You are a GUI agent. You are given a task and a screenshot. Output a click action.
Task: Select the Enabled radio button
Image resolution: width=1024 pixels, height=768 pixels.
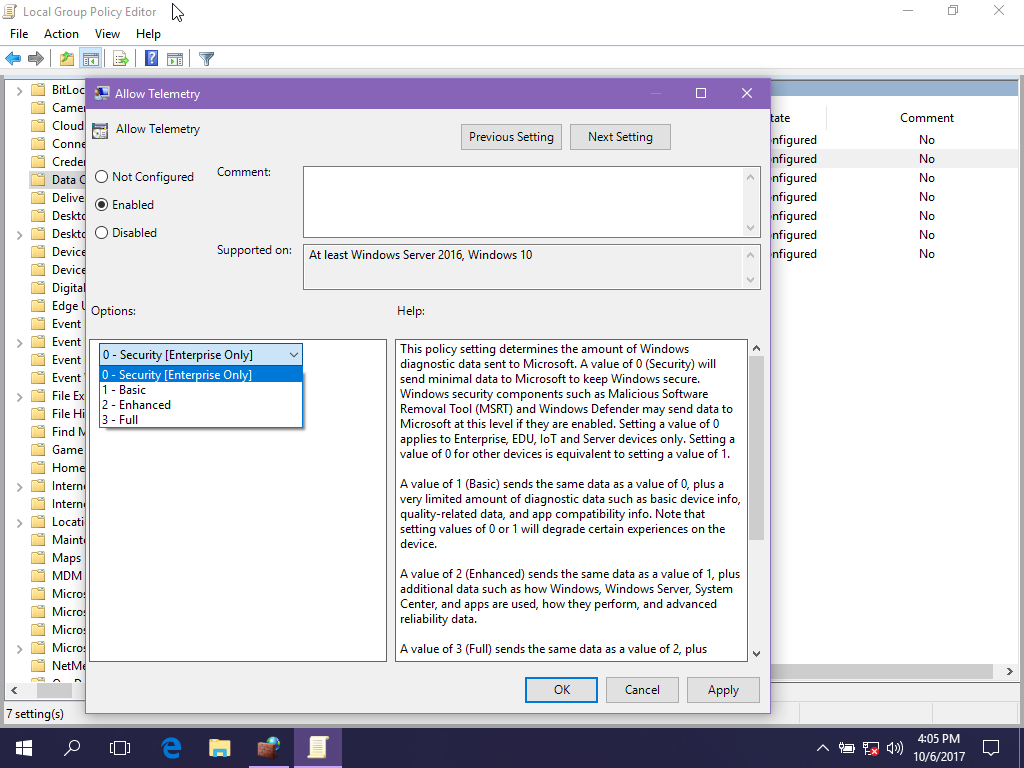point(101,205)
